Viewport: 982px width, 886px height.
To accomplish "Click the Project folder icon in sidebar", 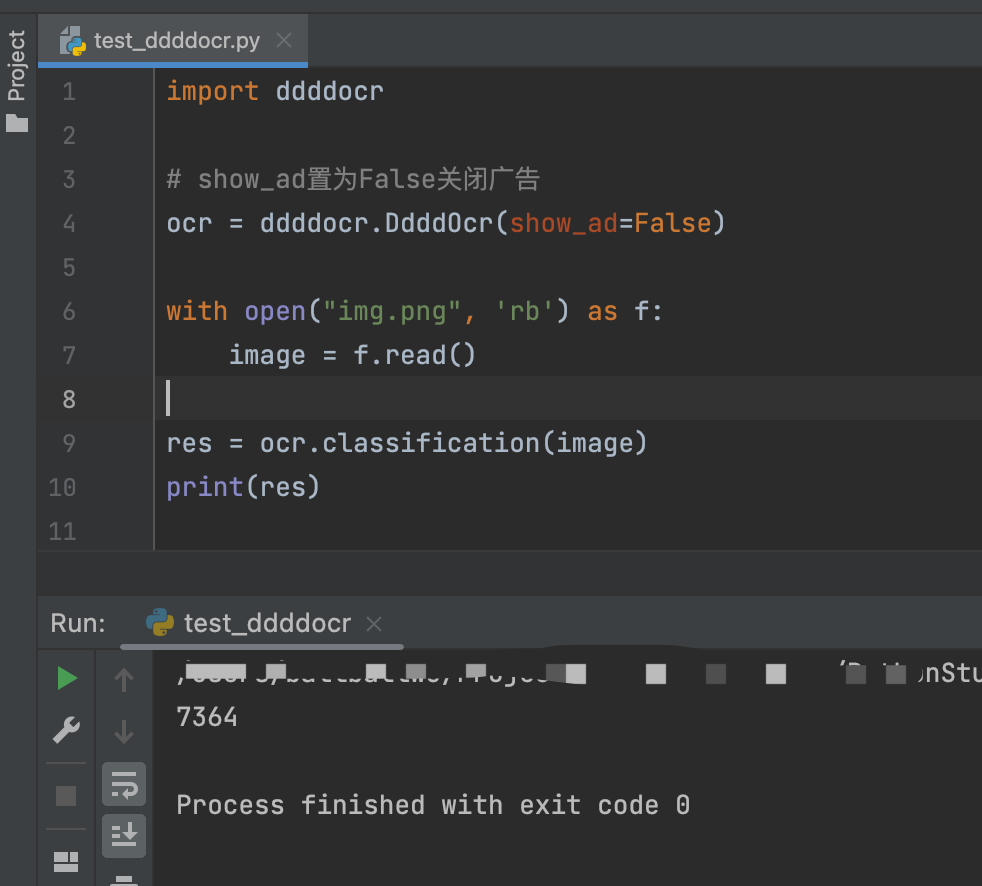I will click(17, 123).
